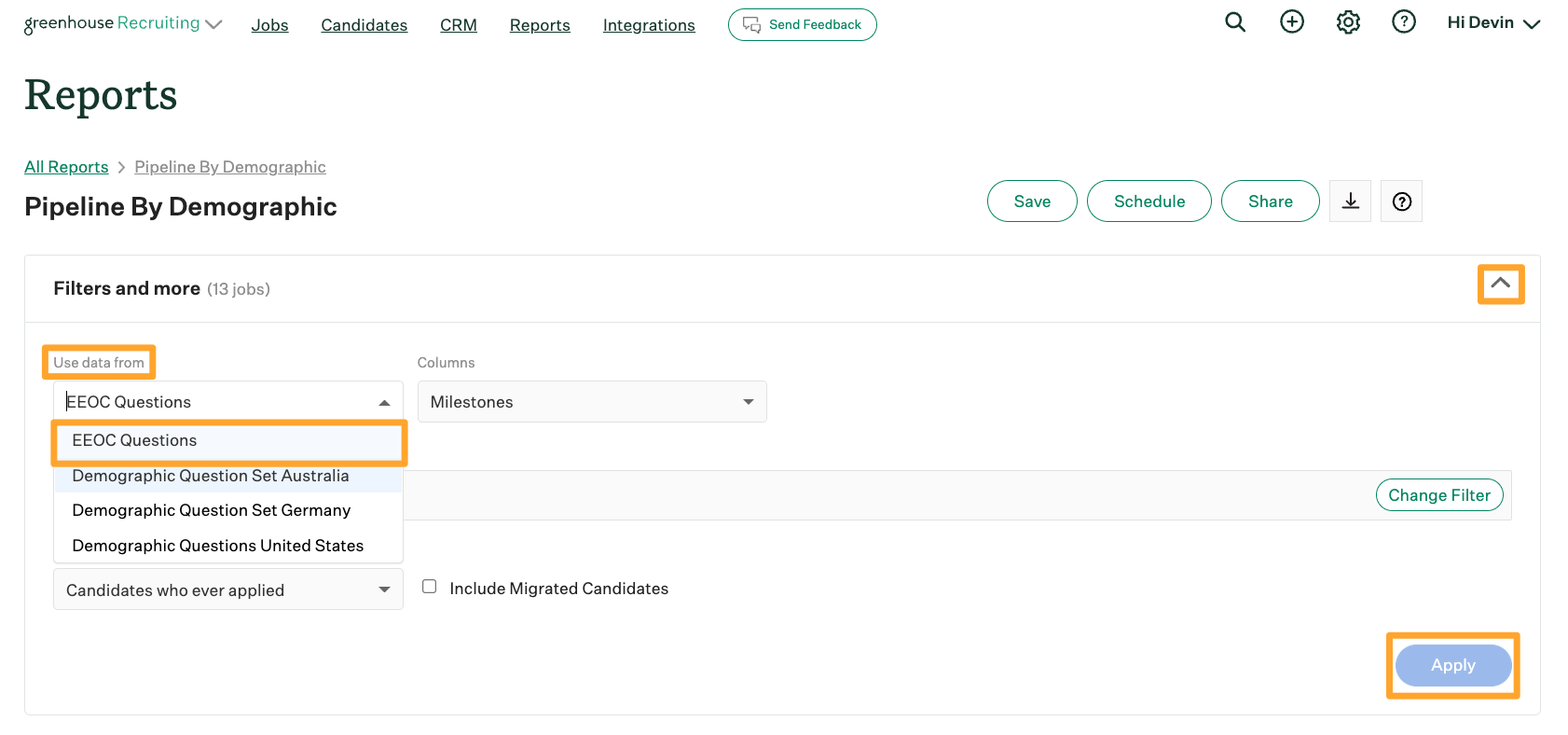
Task: Click the Include Migrated Candidates label
Action: 559,589
